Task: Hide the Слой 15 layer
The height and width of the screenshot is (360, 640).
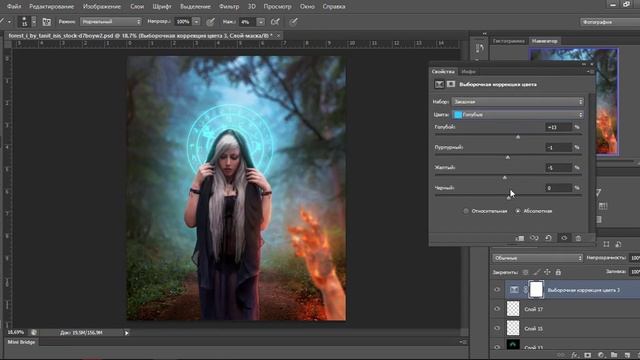Action: tap(497, 328)
